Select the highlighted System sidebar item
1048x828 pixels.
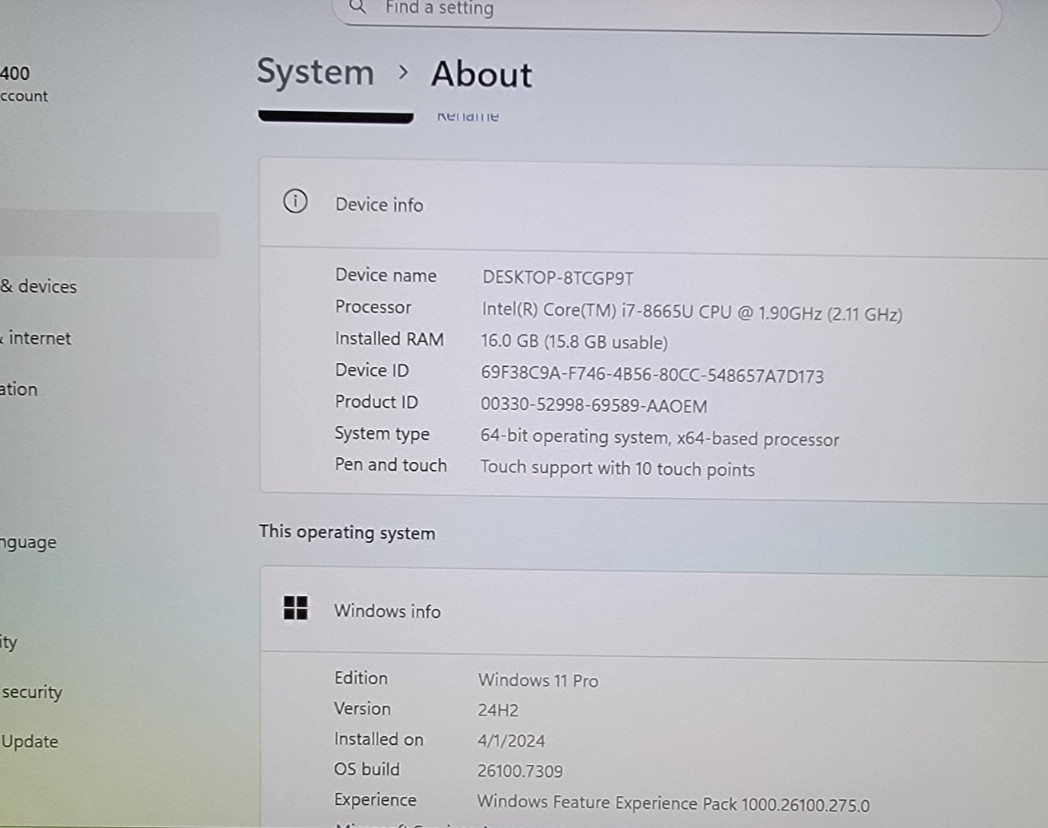coord(110,235)
